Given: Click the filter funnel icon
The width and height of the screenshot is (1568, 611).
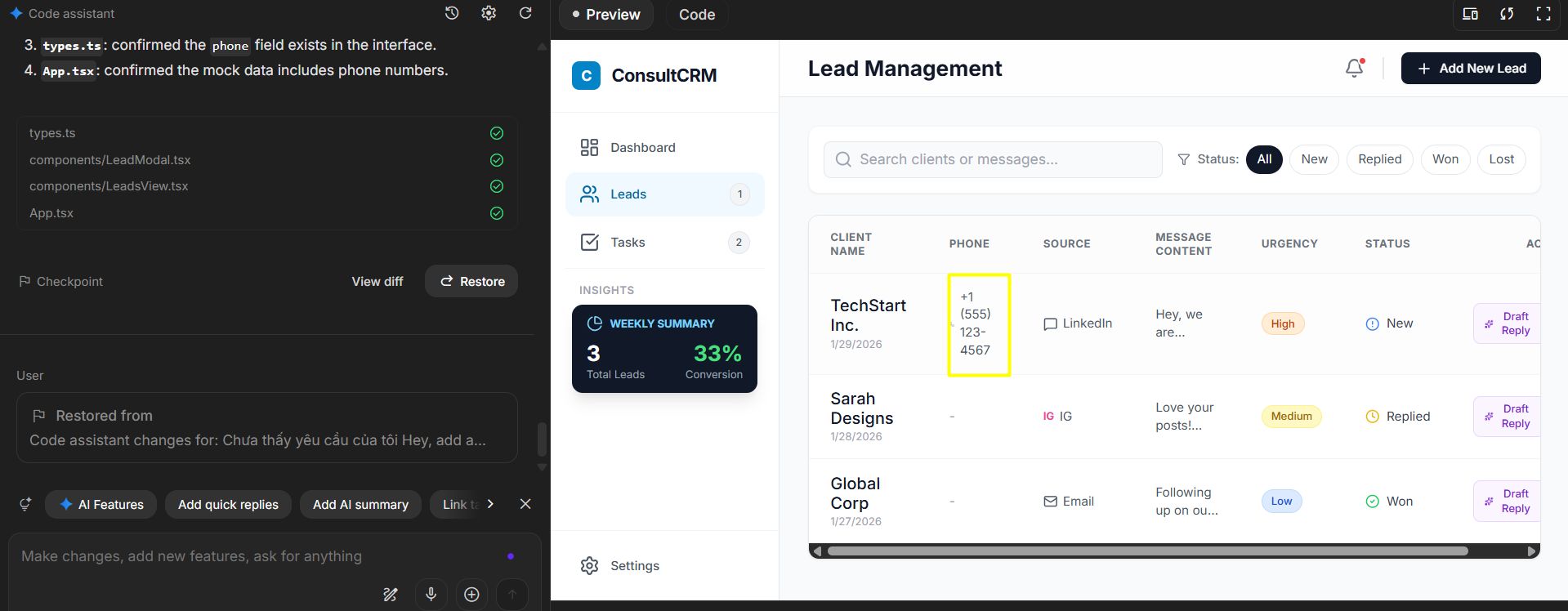Looking at the screenshot, I should 1183,159.
